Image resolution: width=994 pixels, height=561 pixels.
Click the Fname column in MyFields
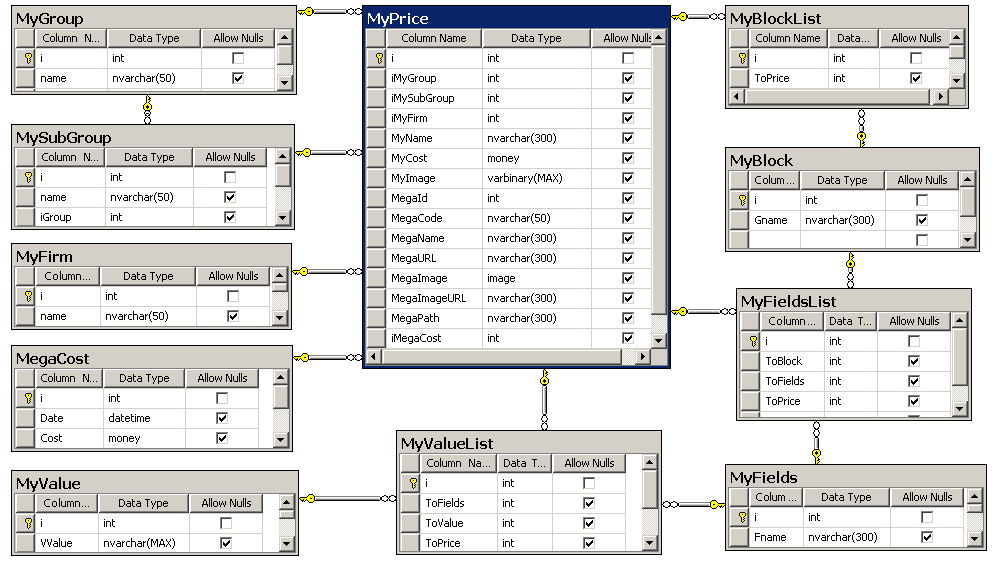770,537
